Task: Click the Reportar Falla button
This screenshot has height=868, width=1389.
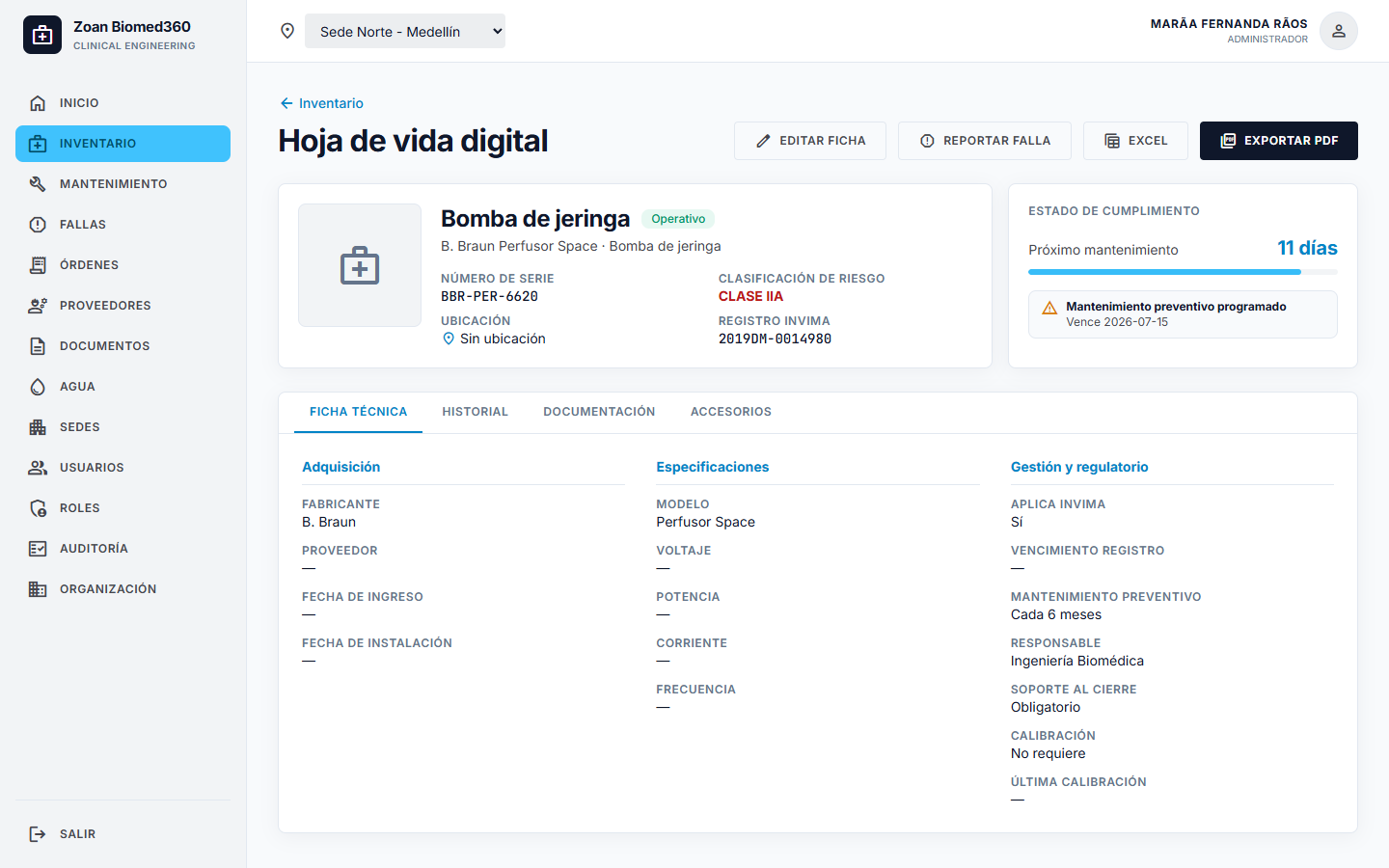Action: click(985, 141)
